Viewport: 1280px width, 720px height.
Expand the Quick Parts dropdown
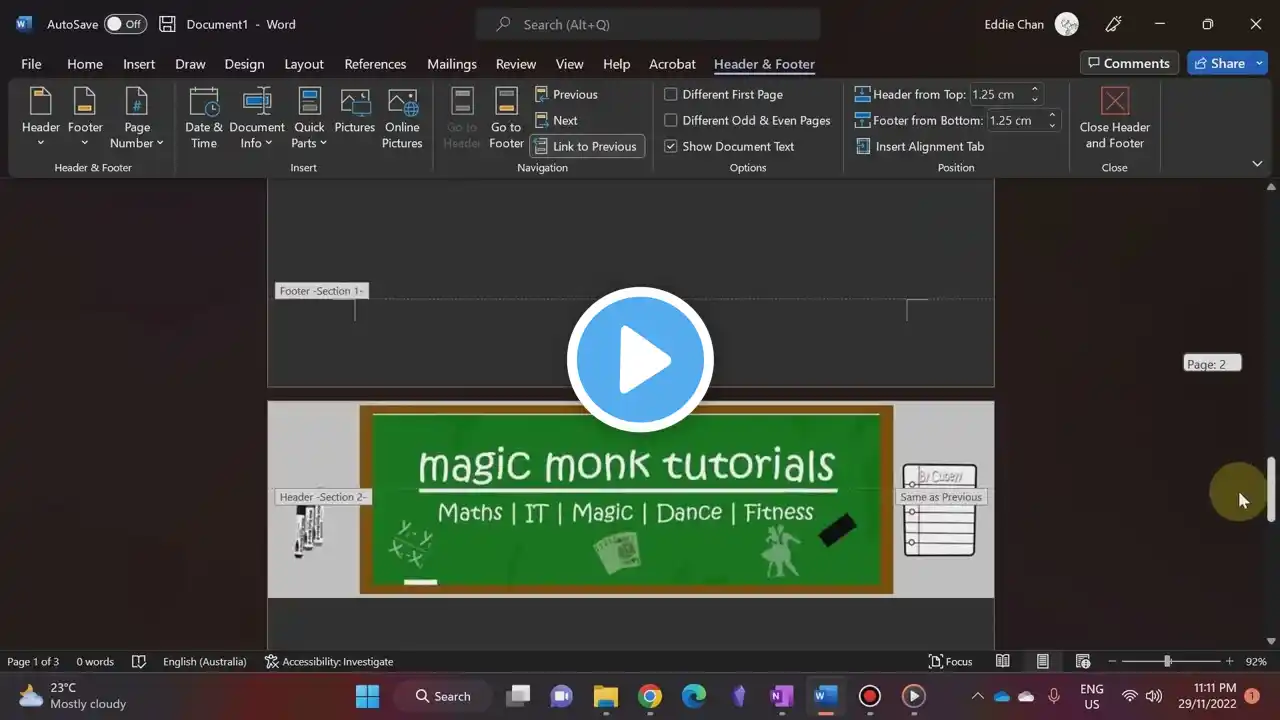(309, 119)
